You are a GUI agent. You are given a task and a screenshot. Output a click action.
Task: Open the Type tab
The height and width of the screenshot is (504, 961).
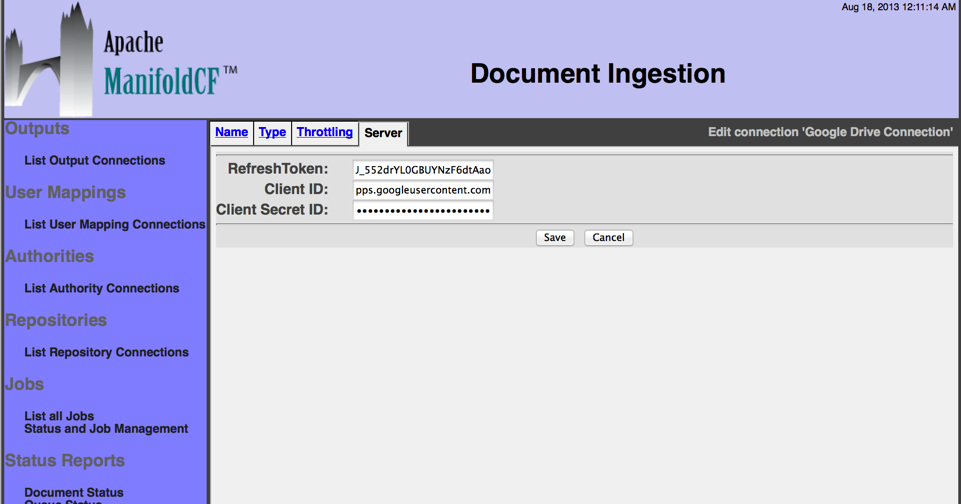272,132
